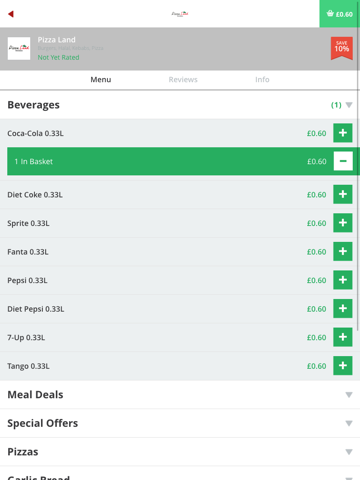Go back using the red arrow

coord(11,14)
